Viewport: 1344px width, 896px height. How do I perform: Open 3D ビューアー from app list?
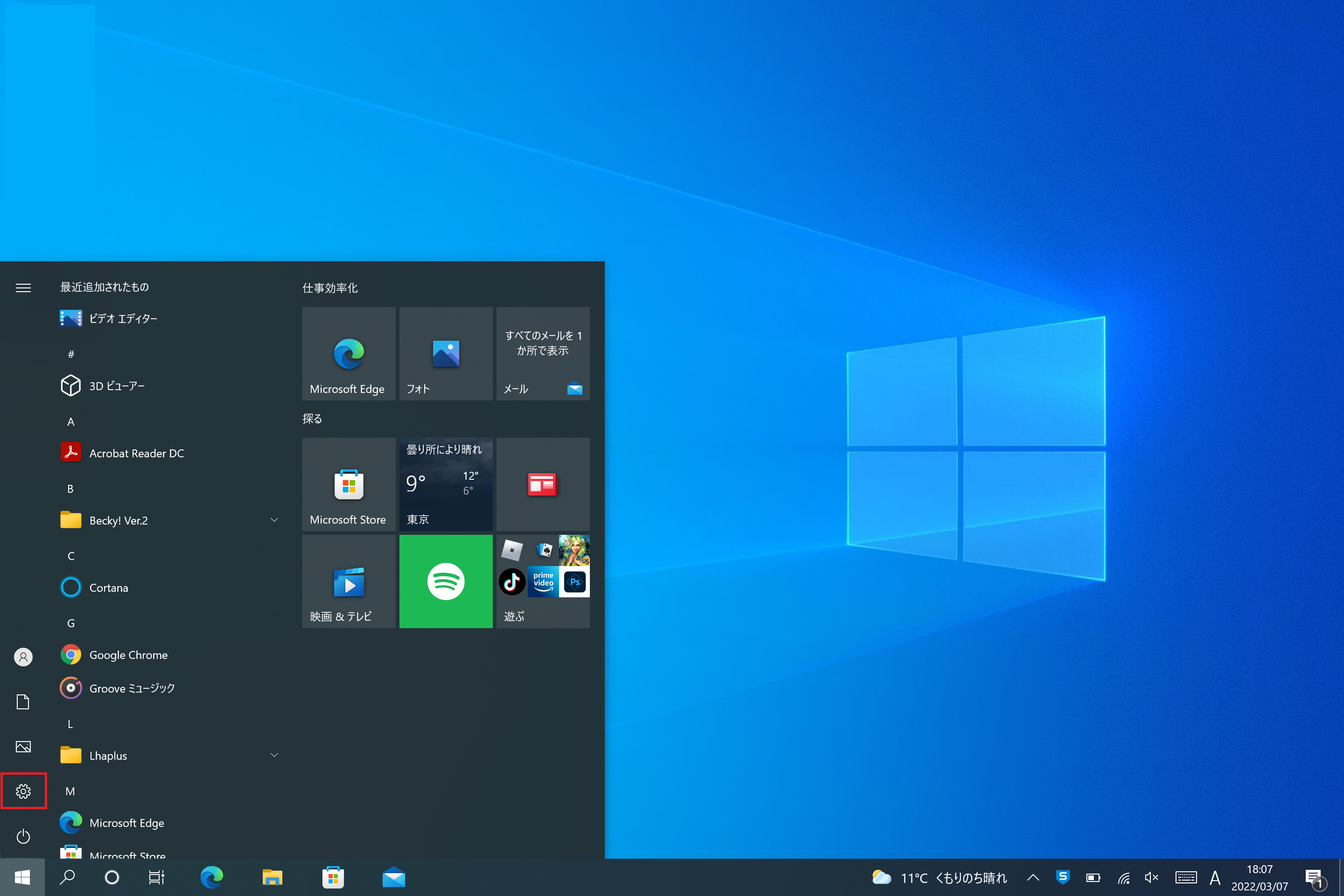(171, 386)
